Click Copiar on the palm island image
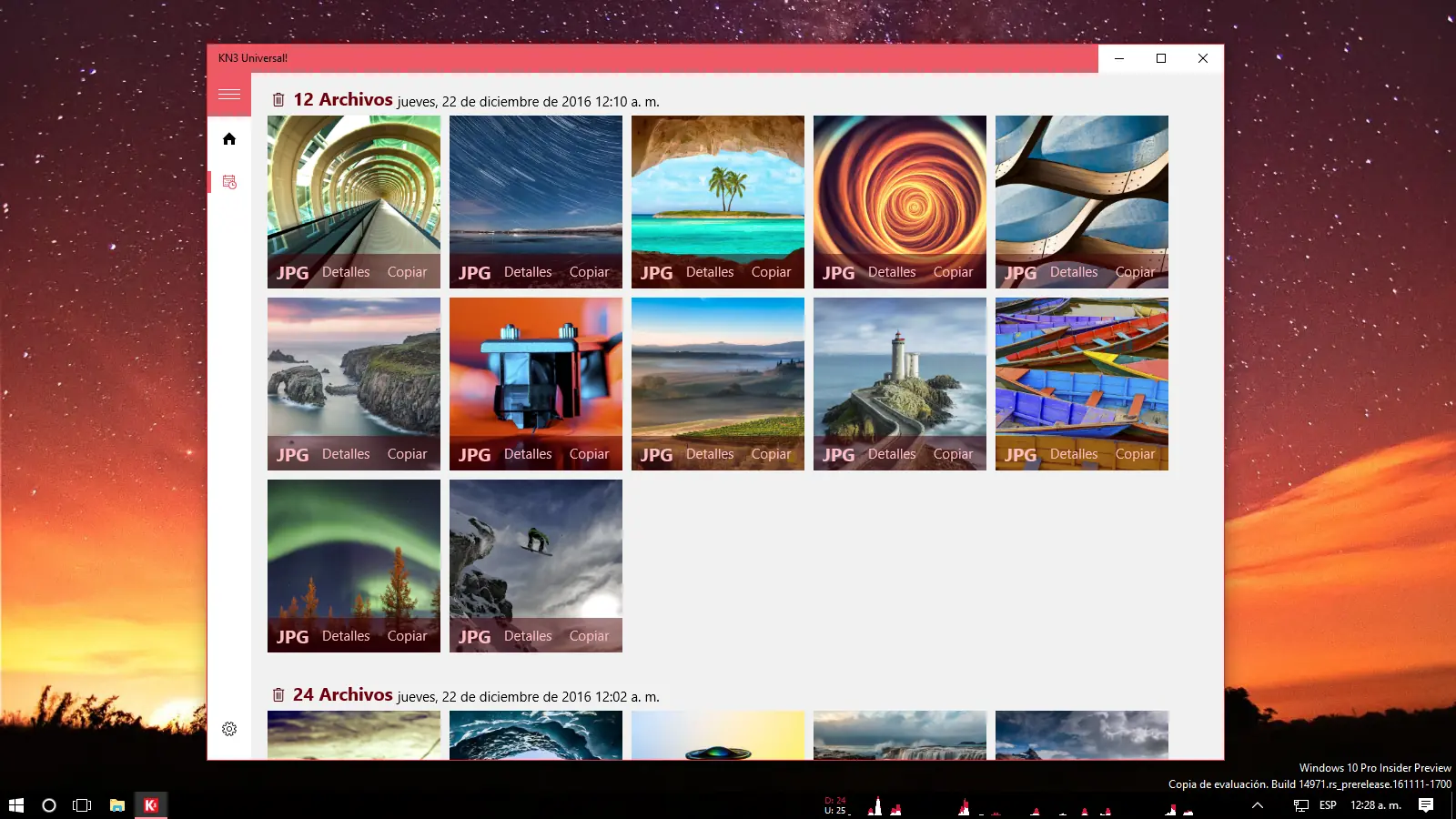This screenshot has width=1456, height=819. pyautogui.click(x=771, y=272)
